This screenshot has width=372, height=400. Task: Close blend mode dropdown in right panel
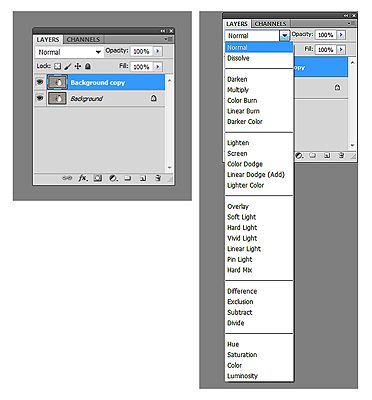(x=284, y=35)
